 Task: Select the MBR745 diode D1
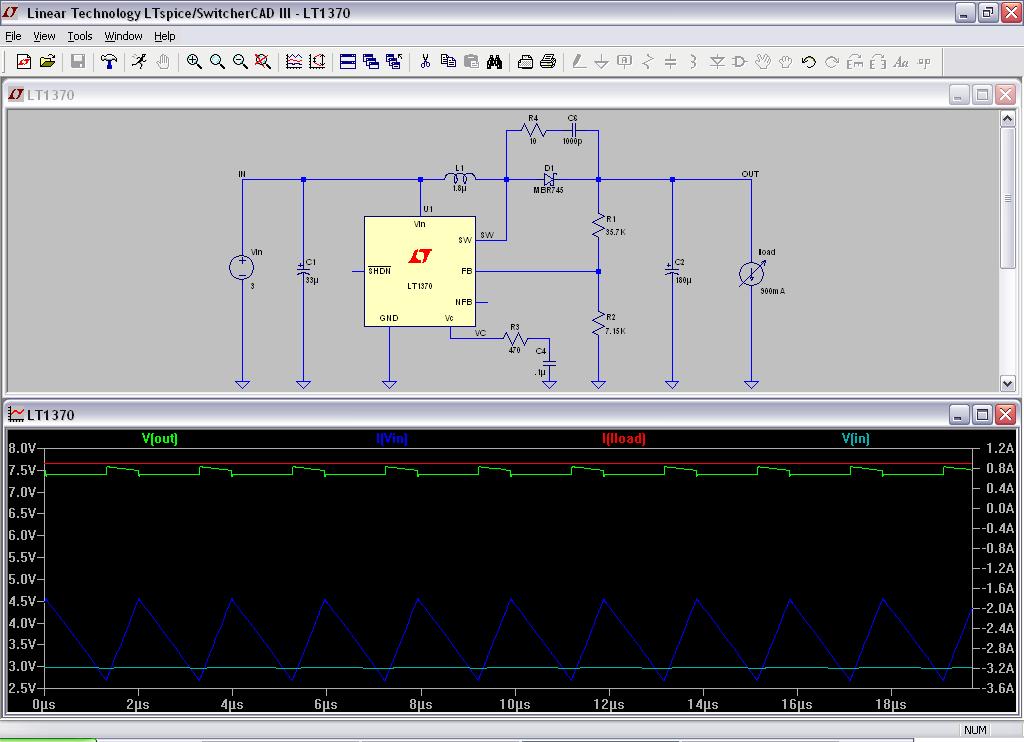tap(549, 179)
